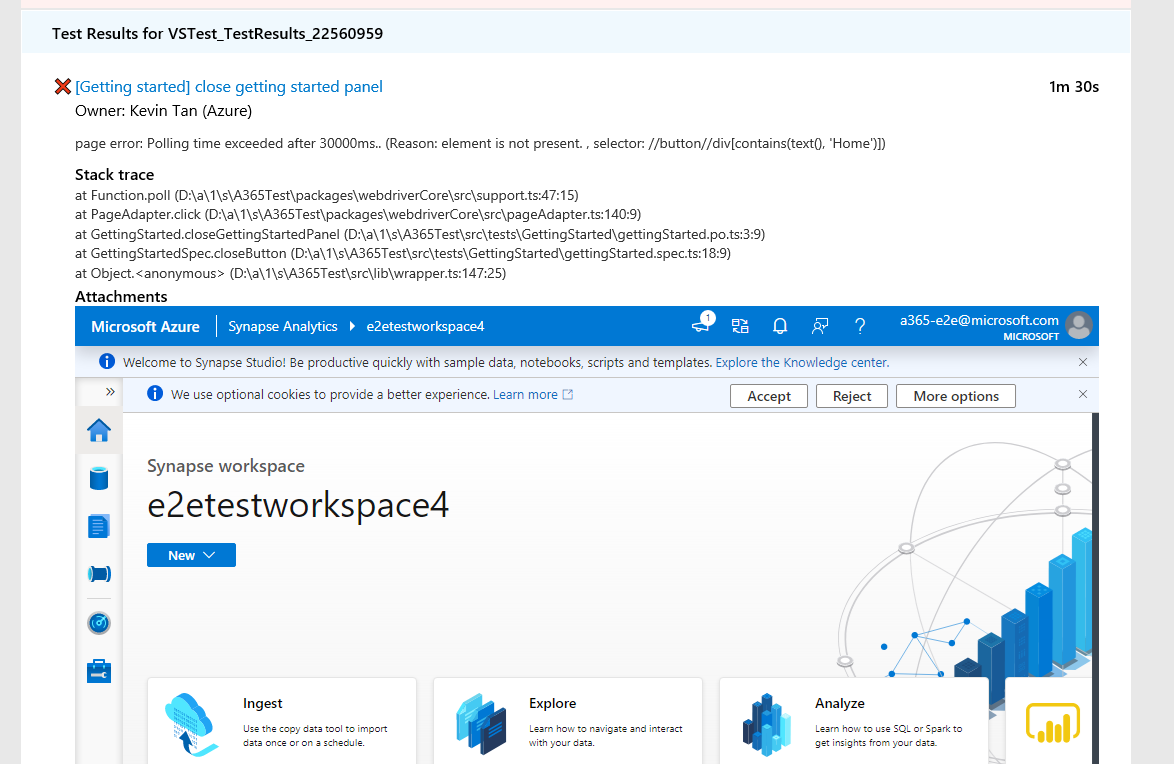Open the feedback icon in header
Image resolution: width=1174 pixels, height=764 pixels.
pos(820,326)
